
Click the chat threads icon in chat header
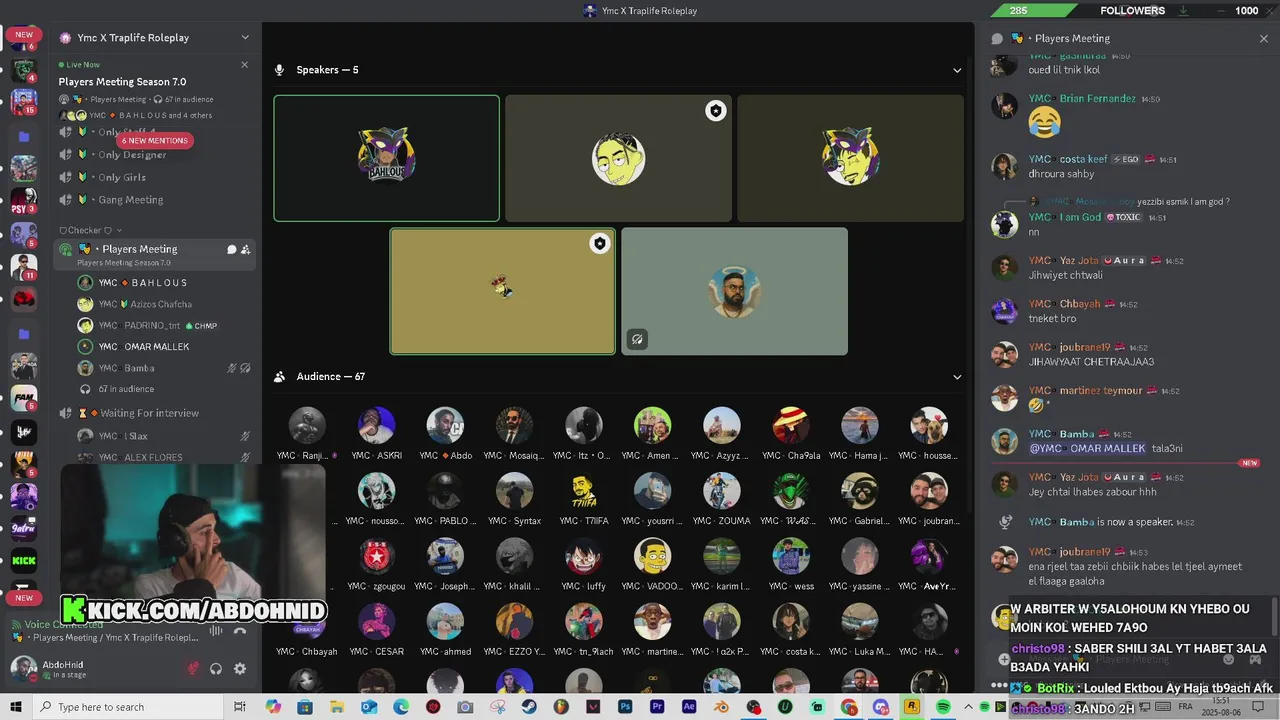pos(997,39)
